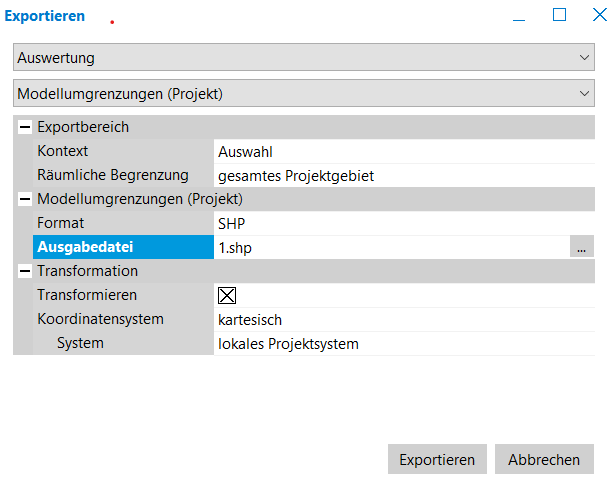Collapse the Modellumgrenzungen (Projekt) property group
612x490 pixels.
24,199
